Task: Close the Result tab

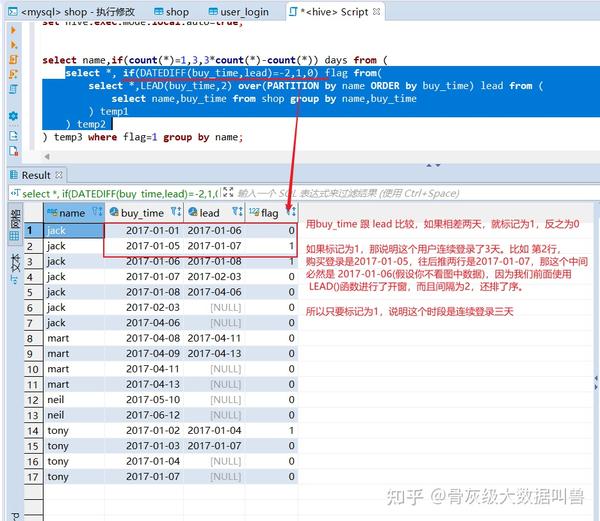Action: [x=59, y=175]
